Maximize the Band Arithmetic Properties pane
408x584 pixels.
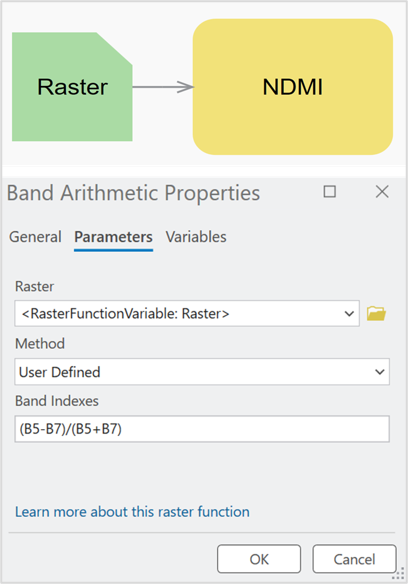click(329, 192)
